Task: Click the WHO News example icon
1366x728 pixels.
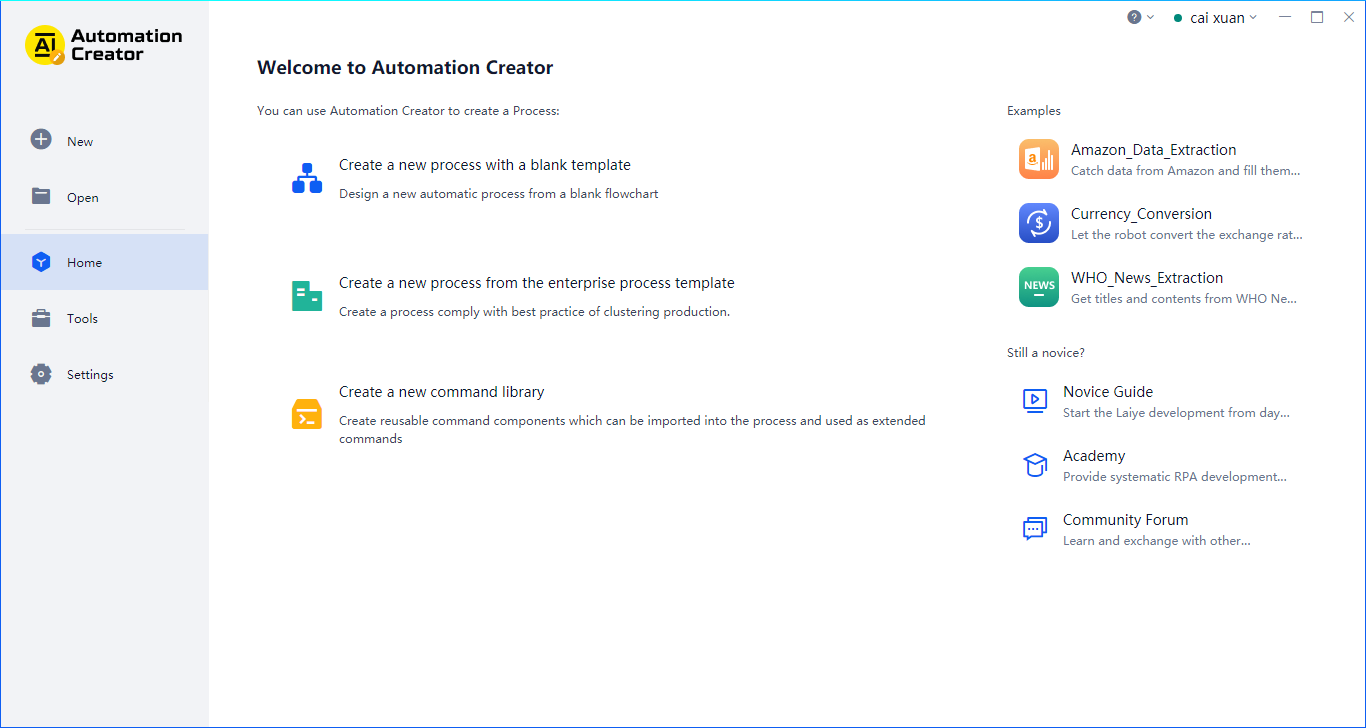Action: pyautogui.click(x=1039, y=287)
